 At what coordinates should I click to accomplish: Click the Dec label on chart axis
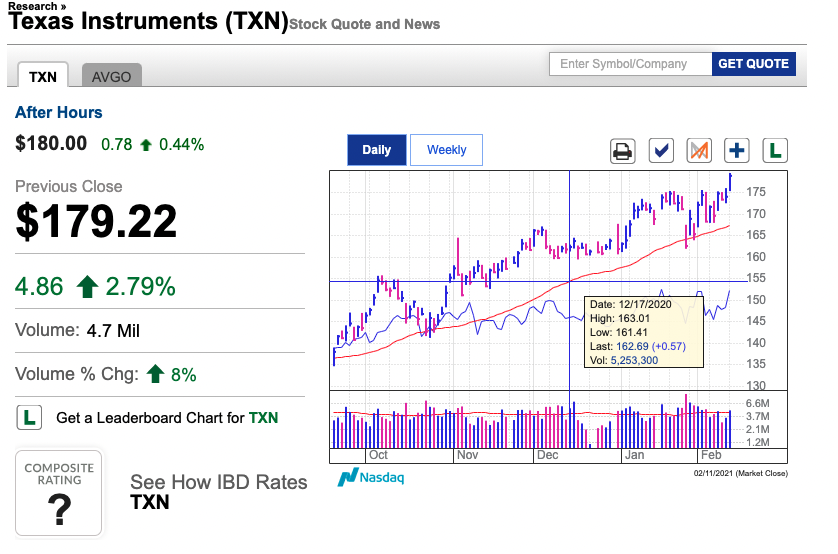548,455
